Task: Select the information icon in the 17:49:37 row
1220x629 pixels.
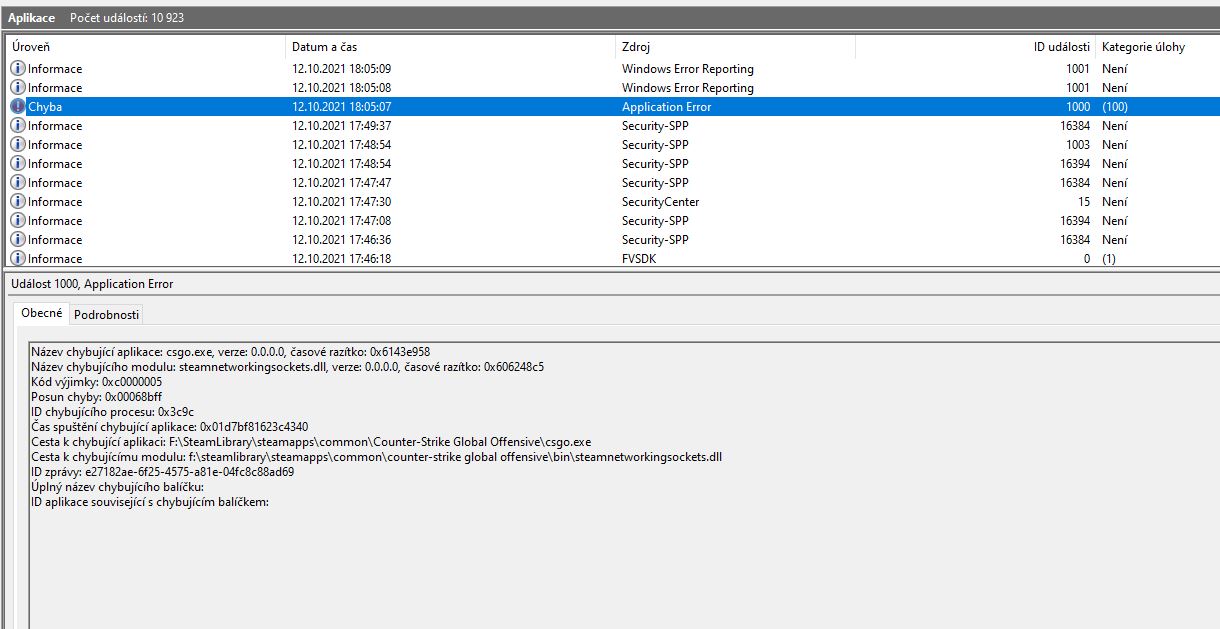Action: click(18, 126)
